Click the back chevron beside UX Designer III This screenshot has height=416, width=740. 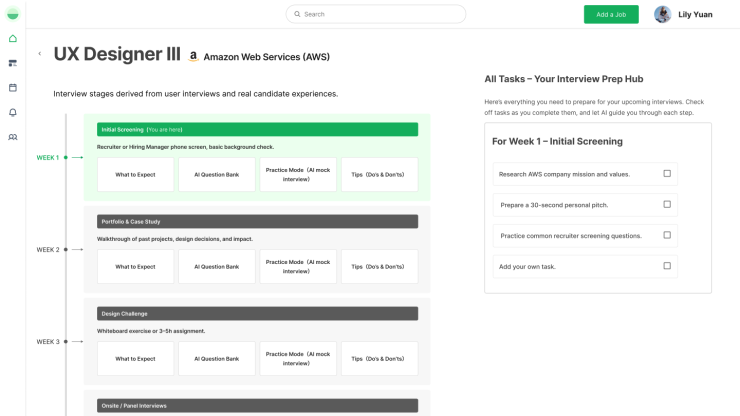point(40,54)
